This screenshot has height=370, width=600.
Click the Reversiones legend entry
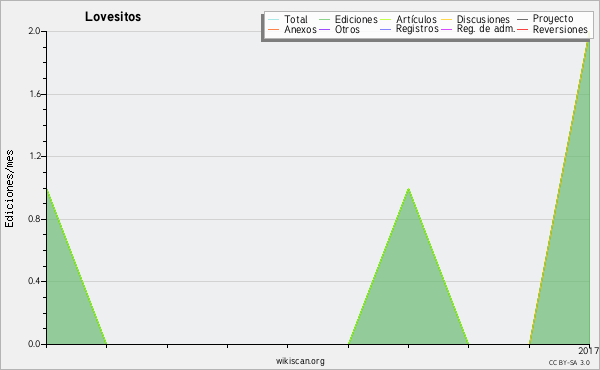coord(552,29)
